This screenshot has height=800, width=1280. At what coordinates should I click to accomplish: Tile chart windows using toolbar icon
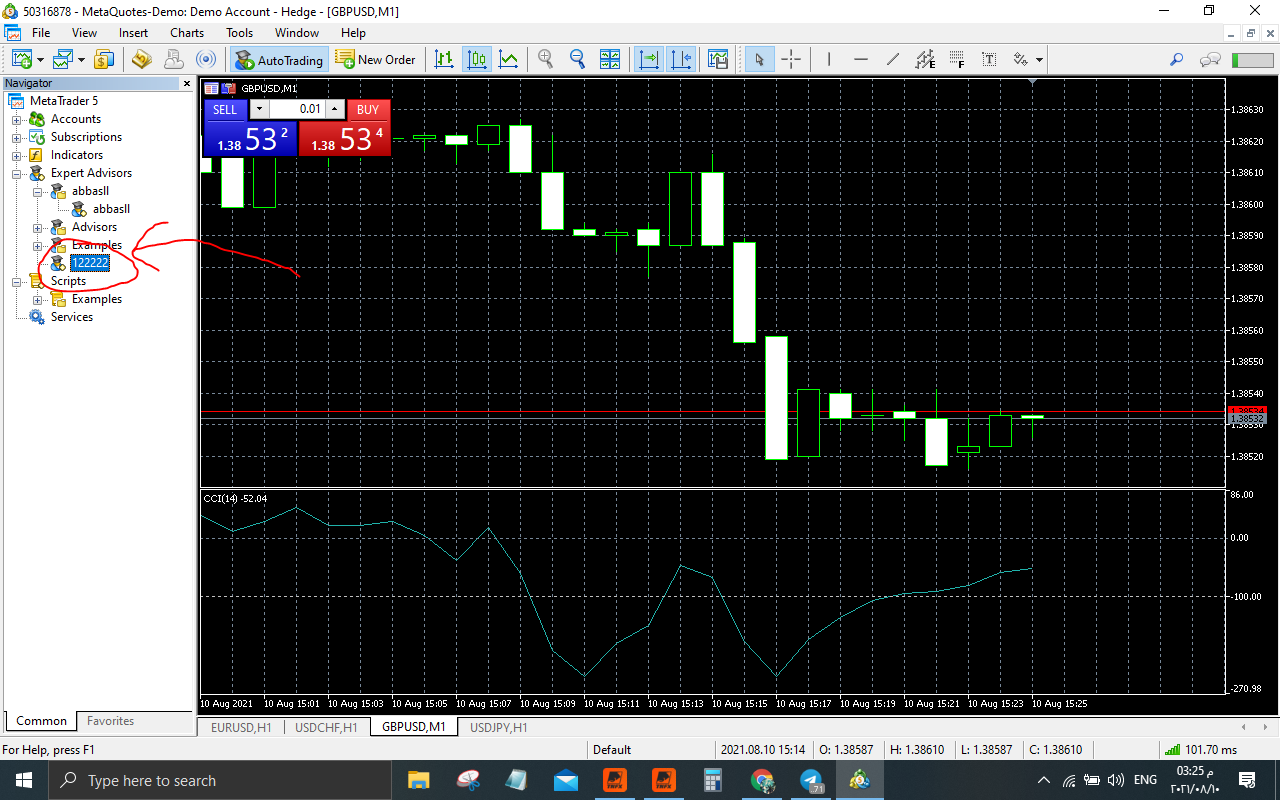click(x=609, y=60)
